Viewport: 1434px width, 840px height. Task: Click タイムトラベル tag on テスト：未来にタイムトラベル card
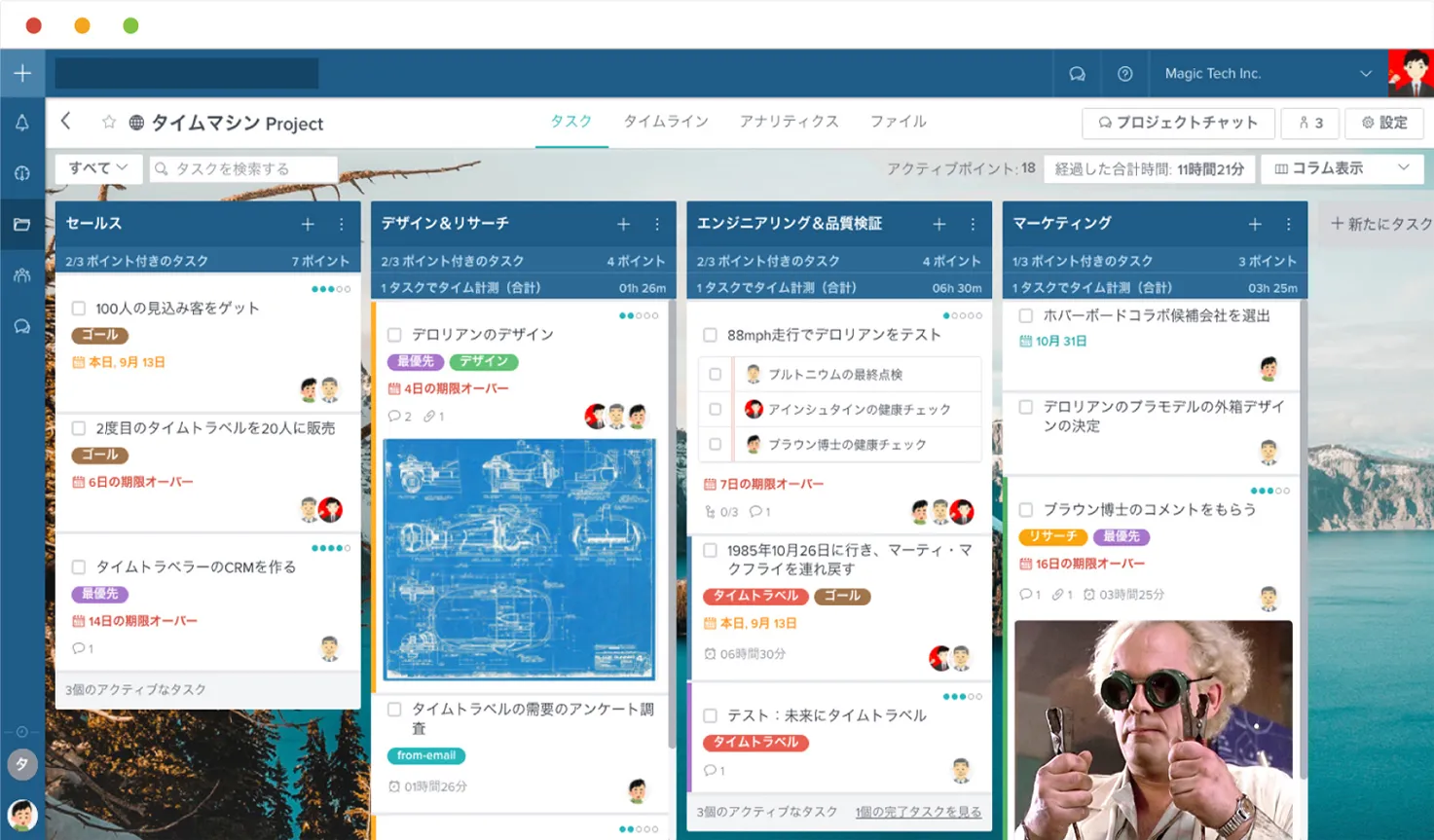pyautogui.click(x=755, y=742)
